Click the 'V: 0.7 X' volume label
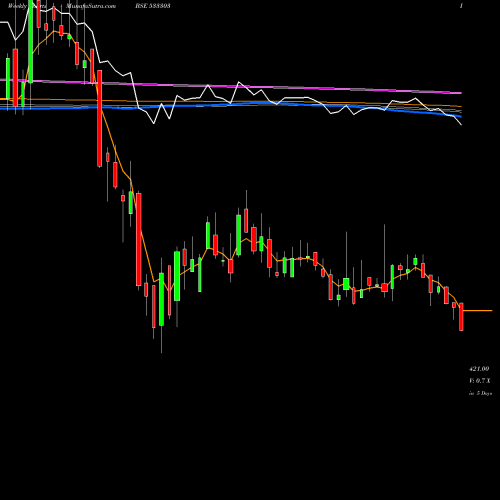This screenshot has height=500, width=500. tap(479, 381)
